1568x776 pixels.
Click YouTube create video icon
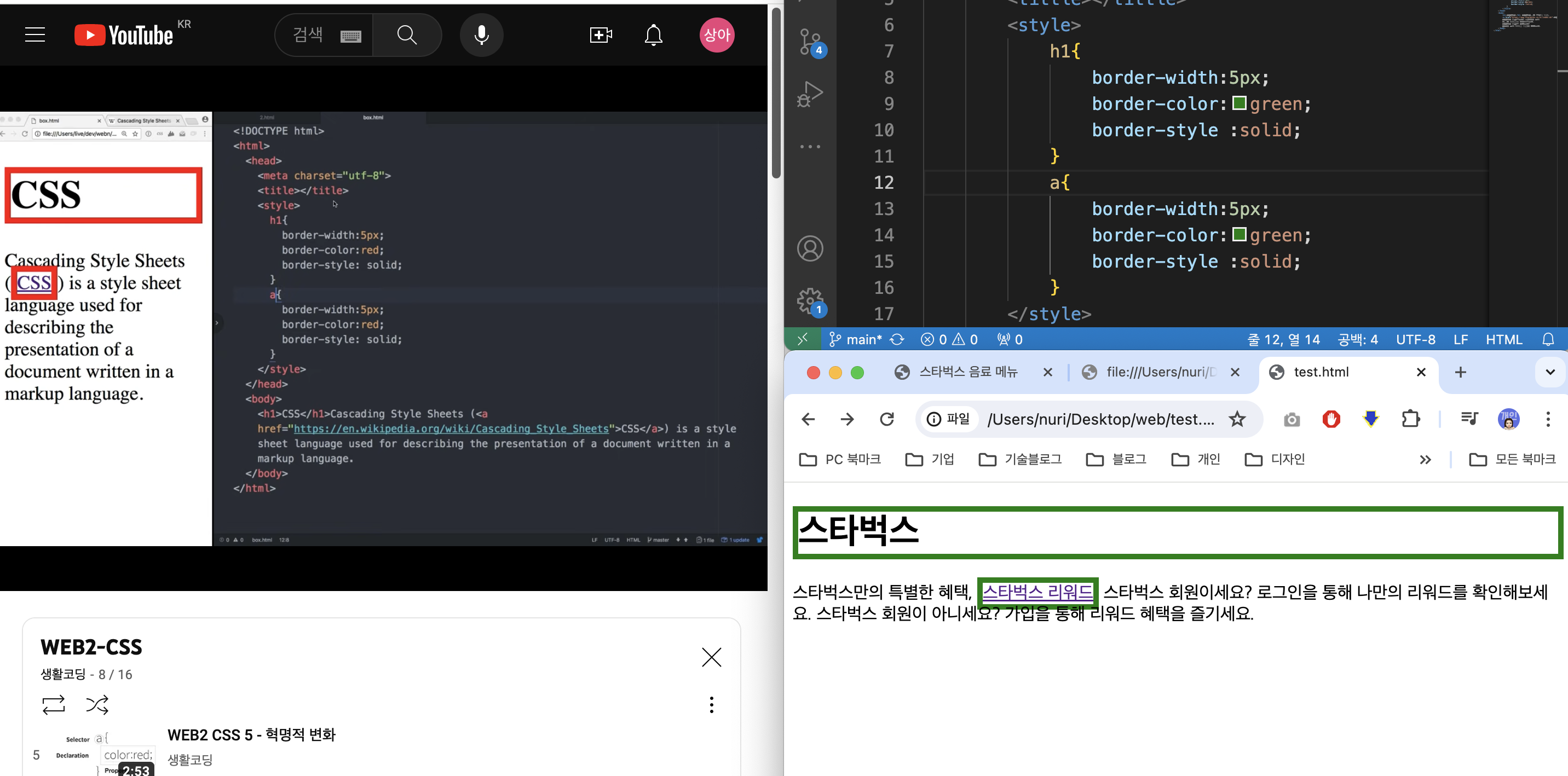[601, 34]
